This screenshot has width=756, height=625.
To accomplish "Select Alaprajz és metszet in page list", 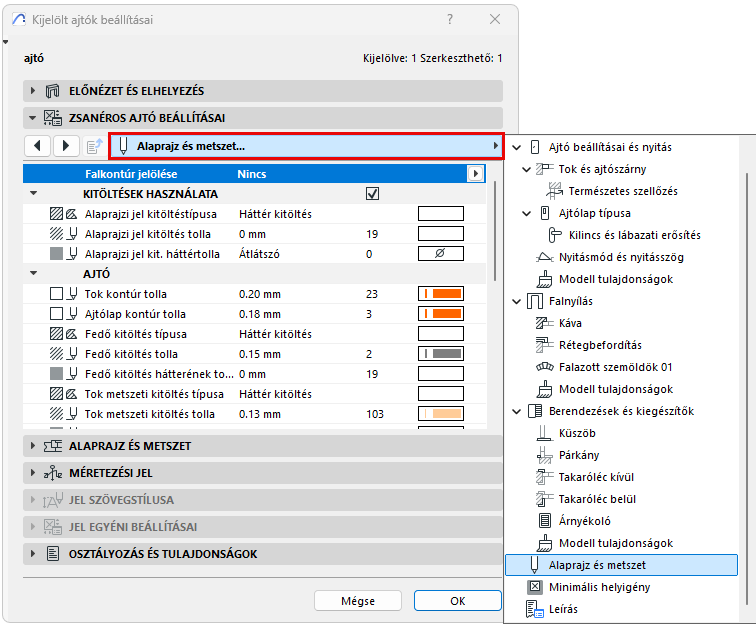I will 621,565.
